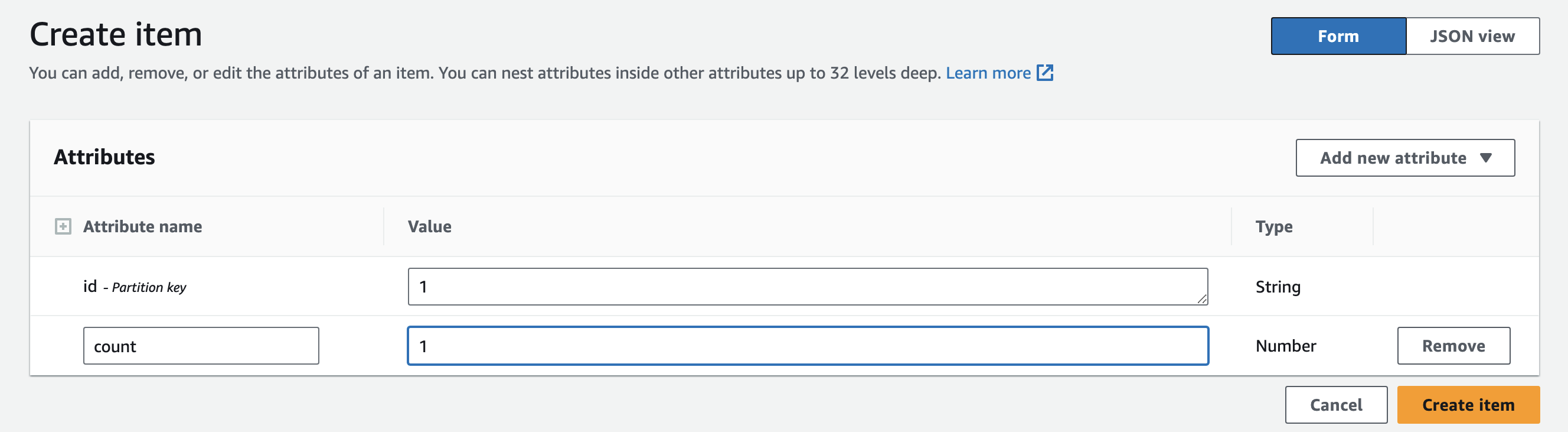Image resolution: width=1568 pixels, height=432 pixels.
Task: Click the Attributes section heading
Action: 104,157
